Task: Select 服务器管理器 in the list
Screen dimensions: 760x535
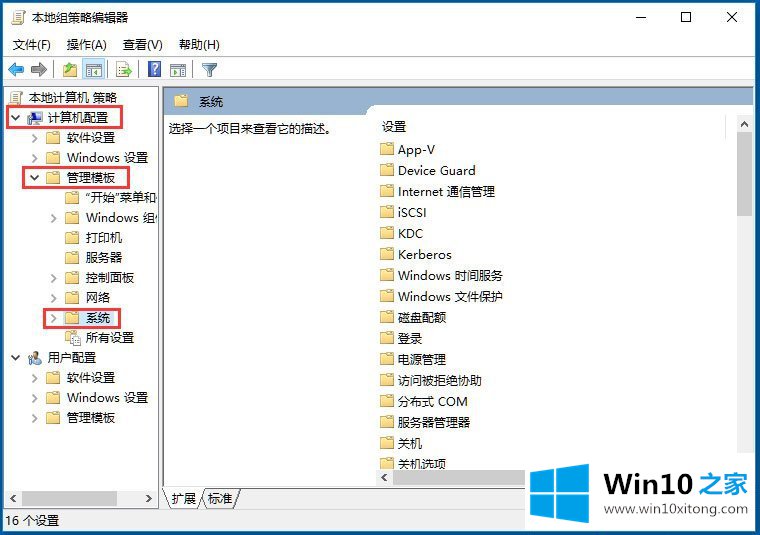Action: point(434,422)
